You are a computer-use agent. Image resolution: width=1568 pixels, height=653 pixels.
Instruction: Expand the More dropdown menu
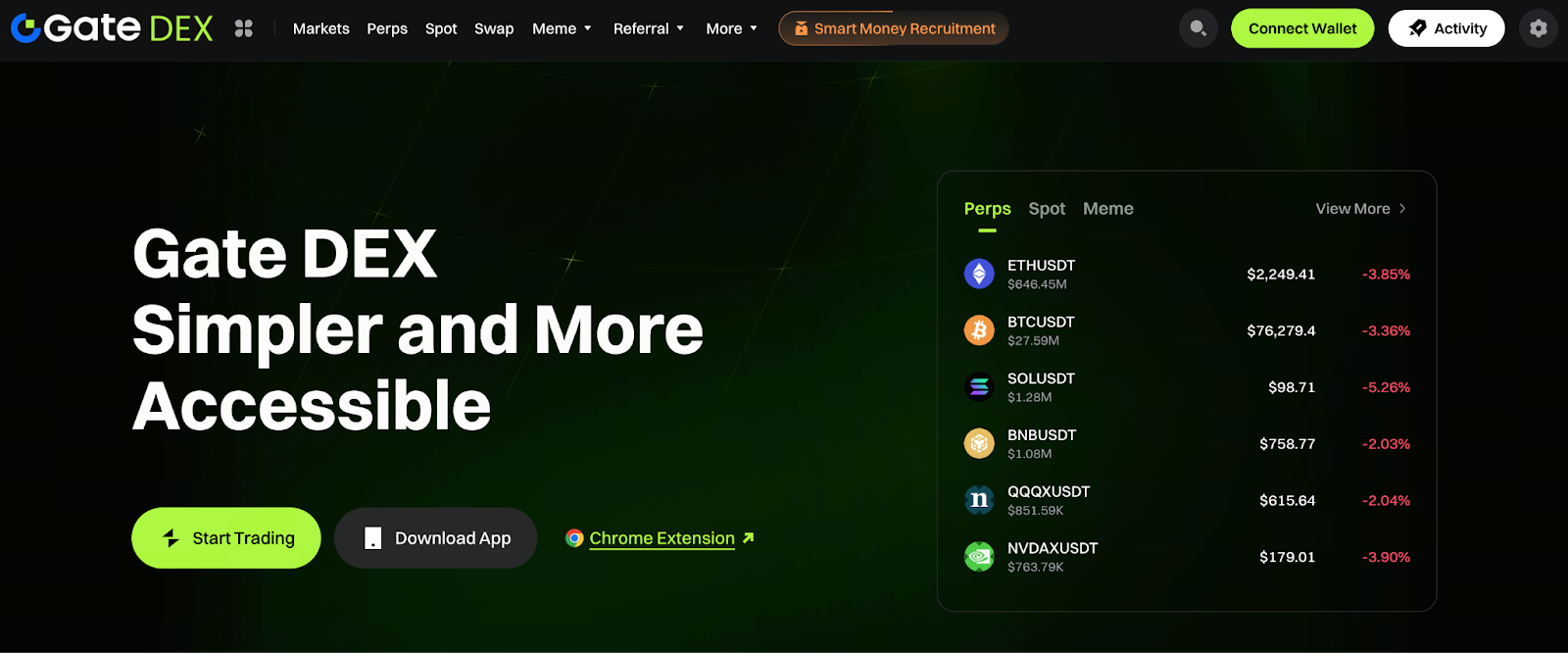click(732, 28)
